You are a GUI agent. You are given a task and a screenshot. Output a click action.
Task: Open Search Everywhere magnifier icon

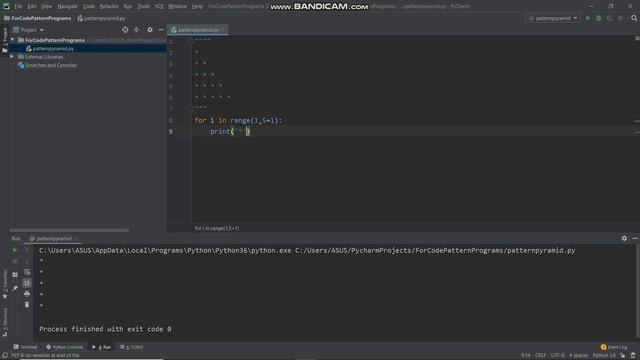pos(634,18)
